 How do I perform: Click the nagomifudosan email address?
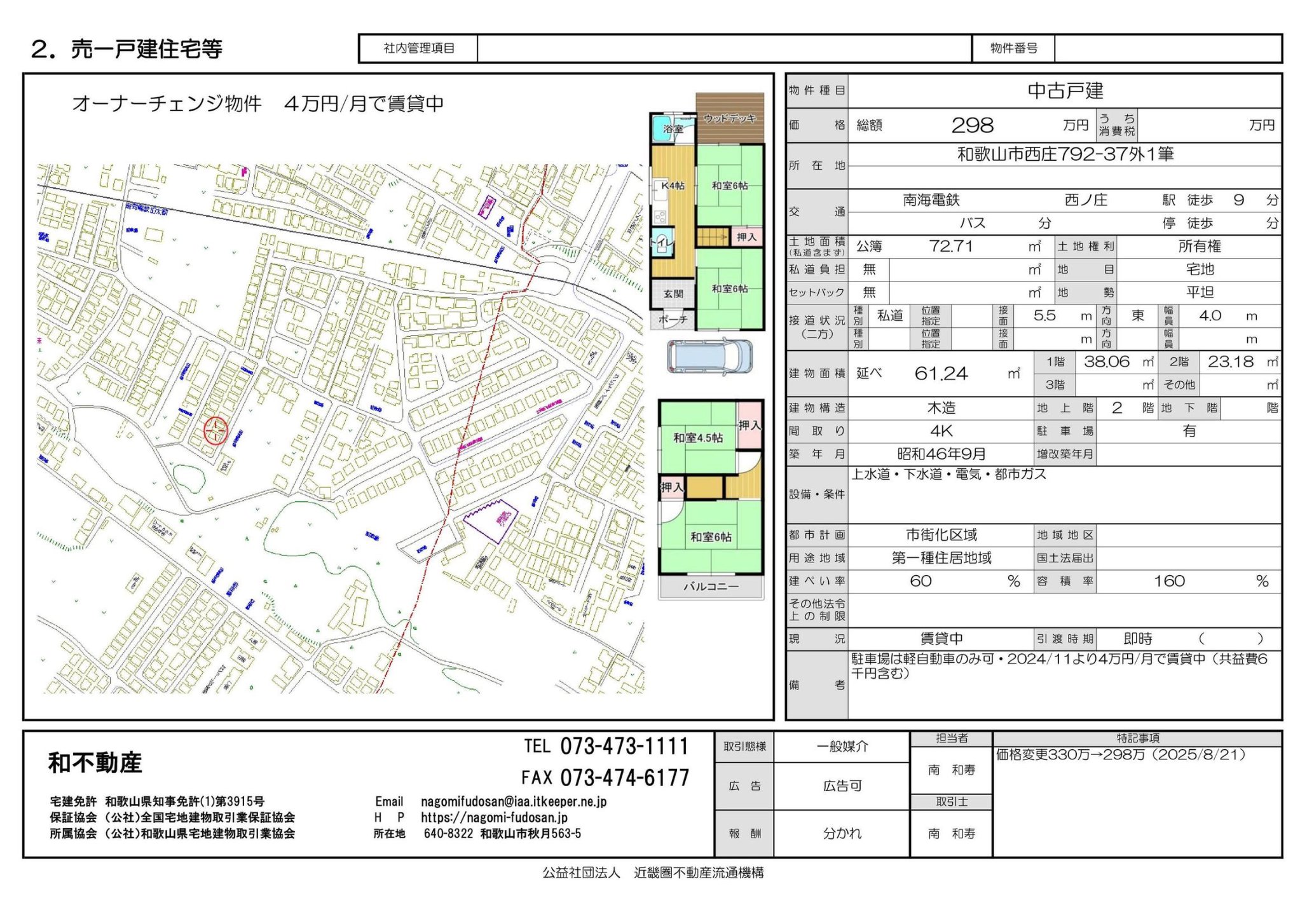coord(513,801)
